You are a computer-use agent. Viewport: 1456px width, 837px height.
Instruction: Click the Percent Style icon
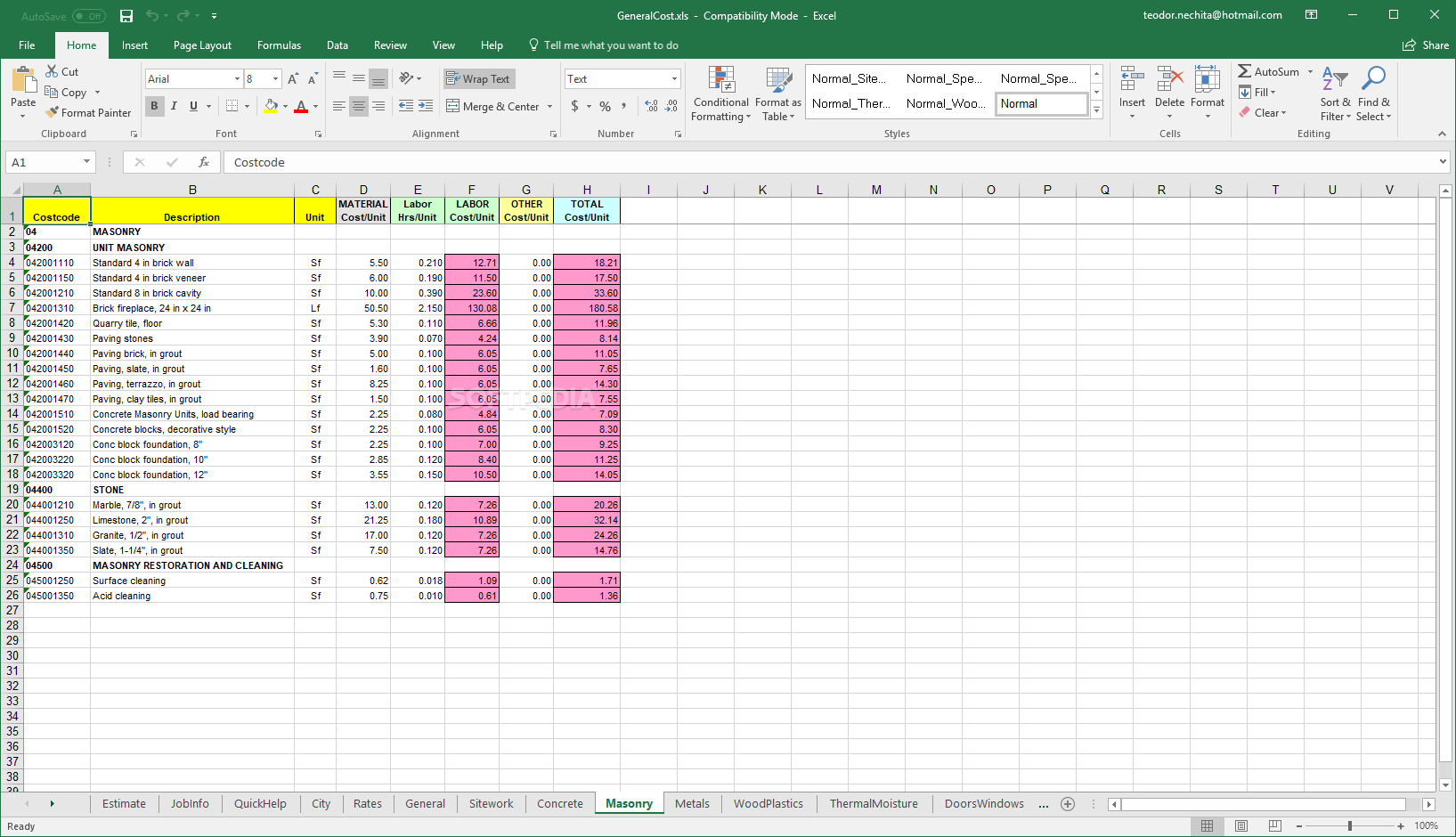[605, 106]
